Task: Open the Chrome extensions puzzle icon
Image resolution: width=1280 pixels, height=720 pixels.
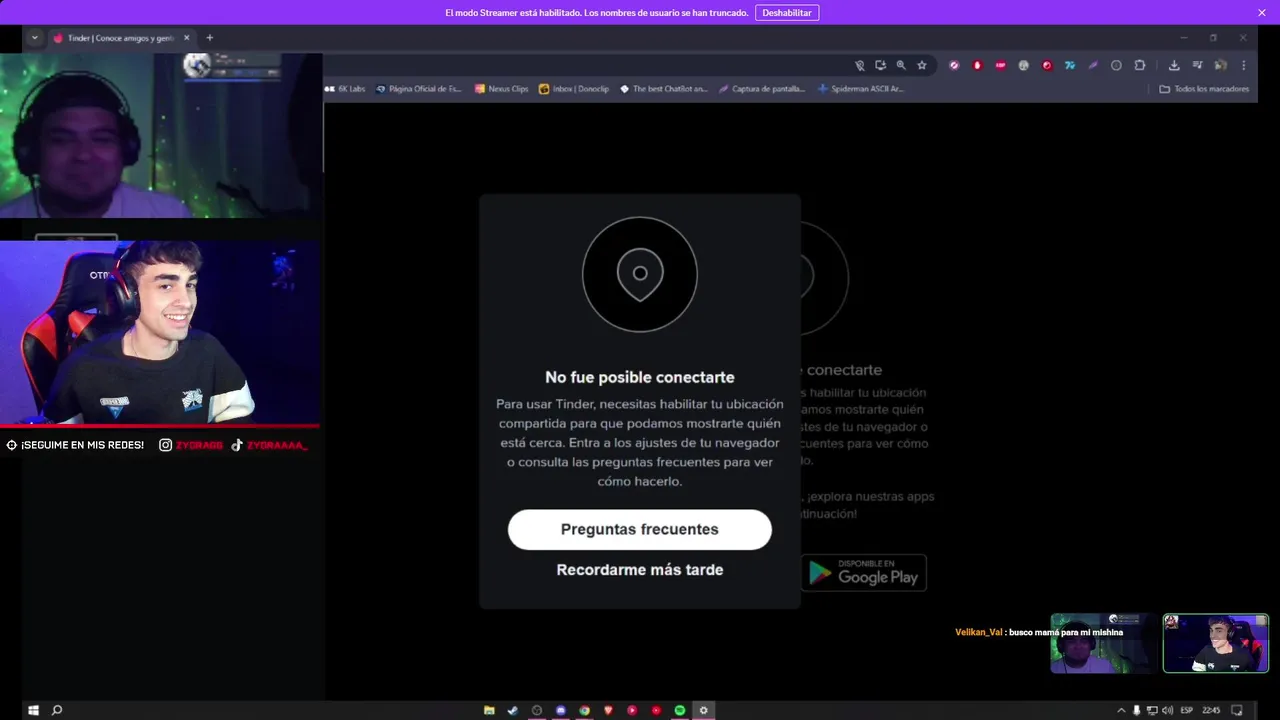Action: tap(1140, 65)
